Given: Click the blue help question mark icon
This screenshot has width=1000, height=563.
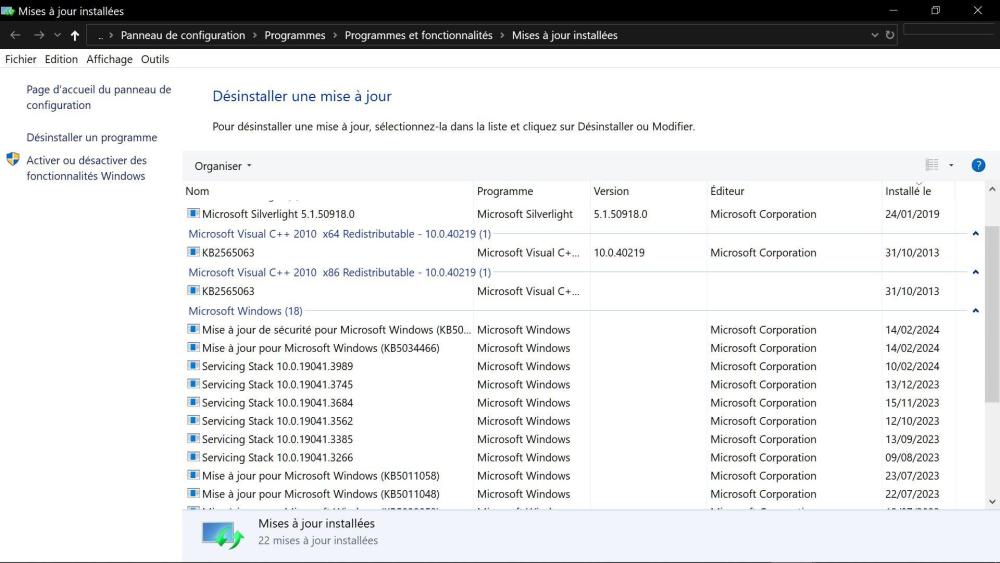Looking at the screenshot, I should coord(978,166).
